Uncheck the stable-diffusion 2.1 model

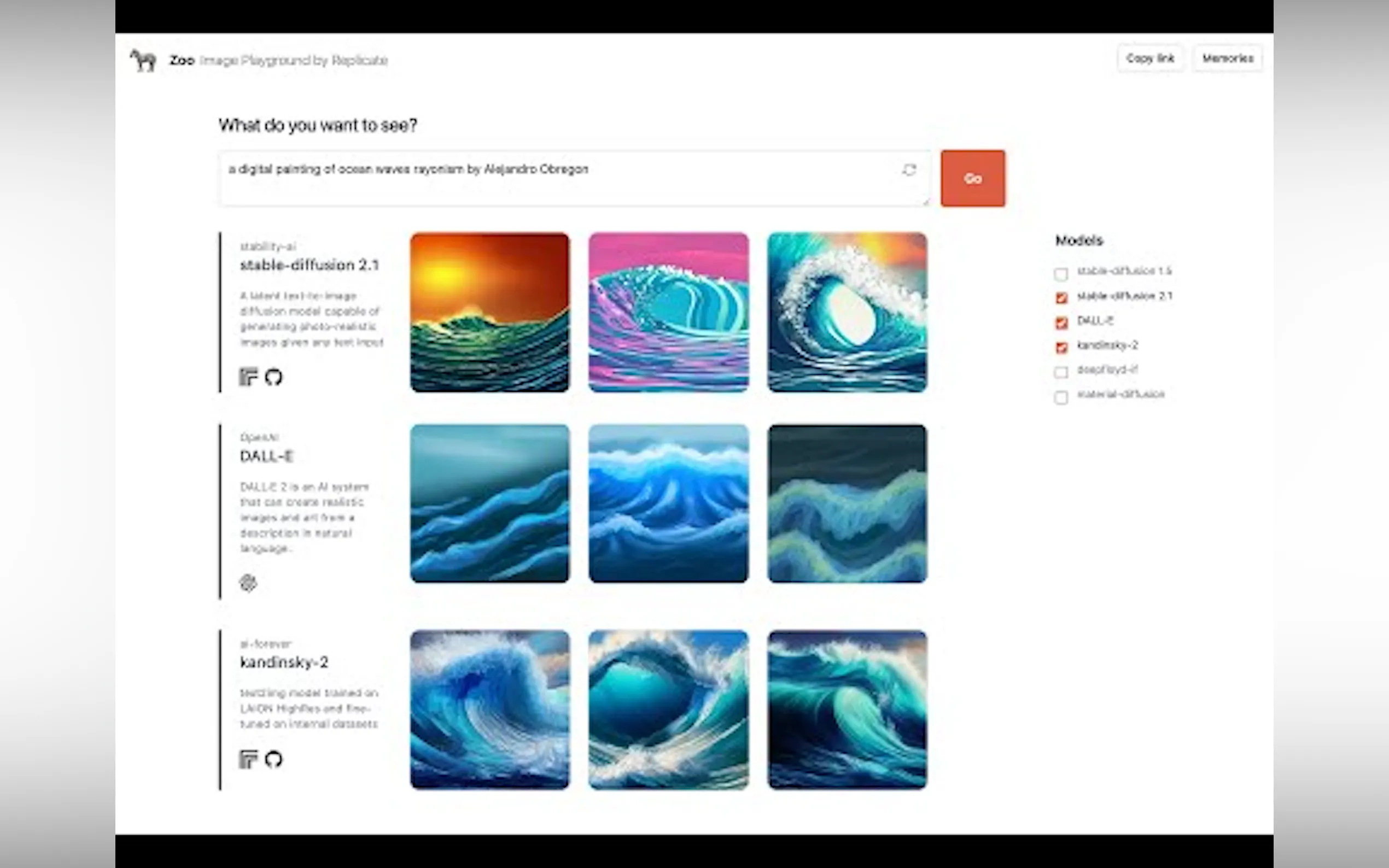tap(1061, 298)
